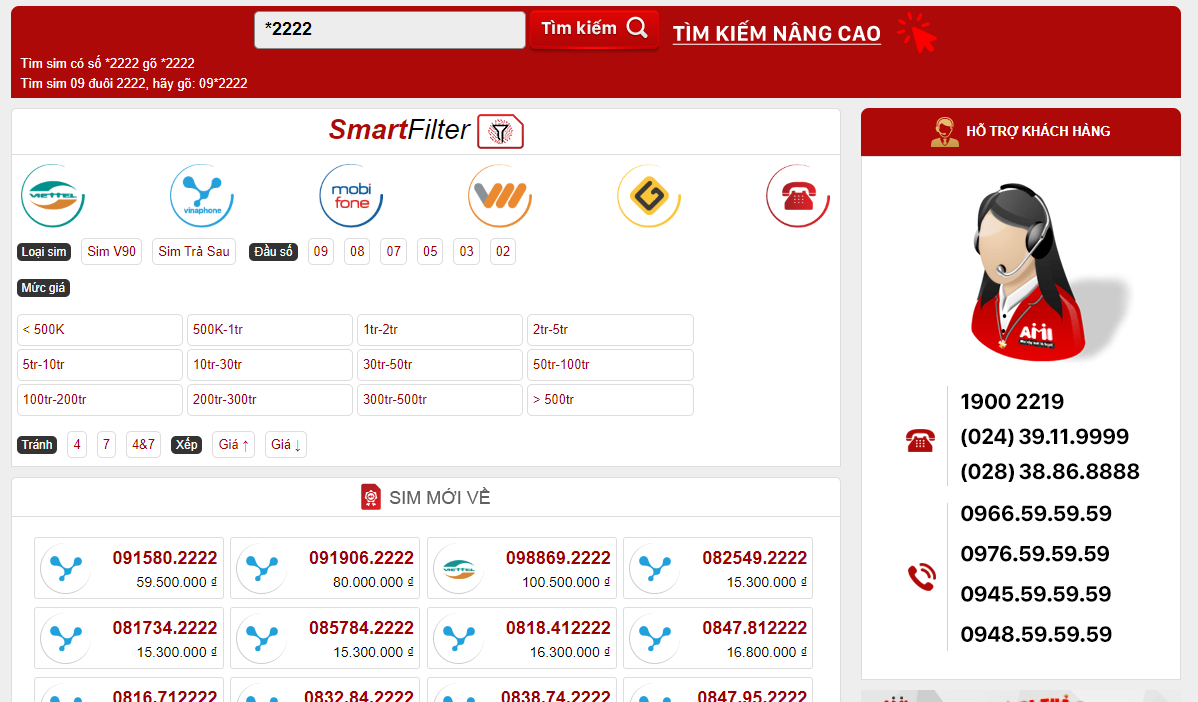Filter by landline phone icon
Image resolution: width=1198 pixels, height=702 pixels.
[798, 196]
